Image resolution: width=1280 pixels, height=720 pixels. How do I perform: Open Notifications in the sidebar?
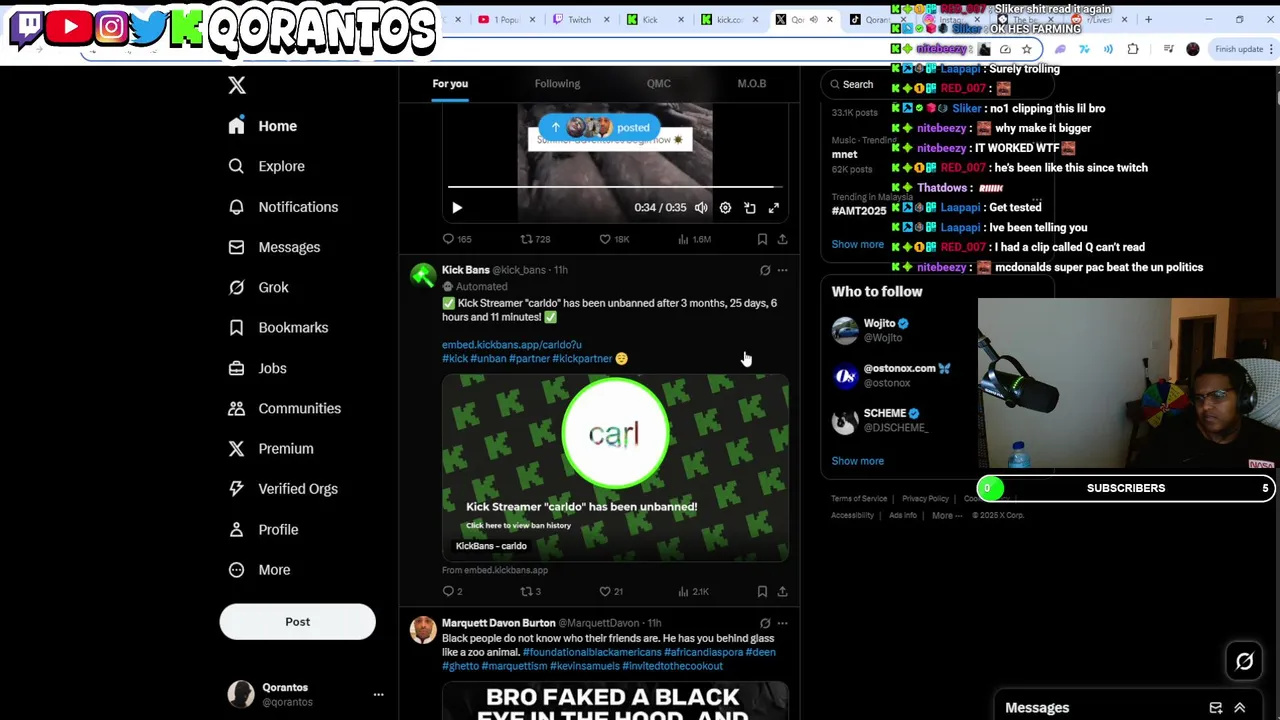coord(283,207)
